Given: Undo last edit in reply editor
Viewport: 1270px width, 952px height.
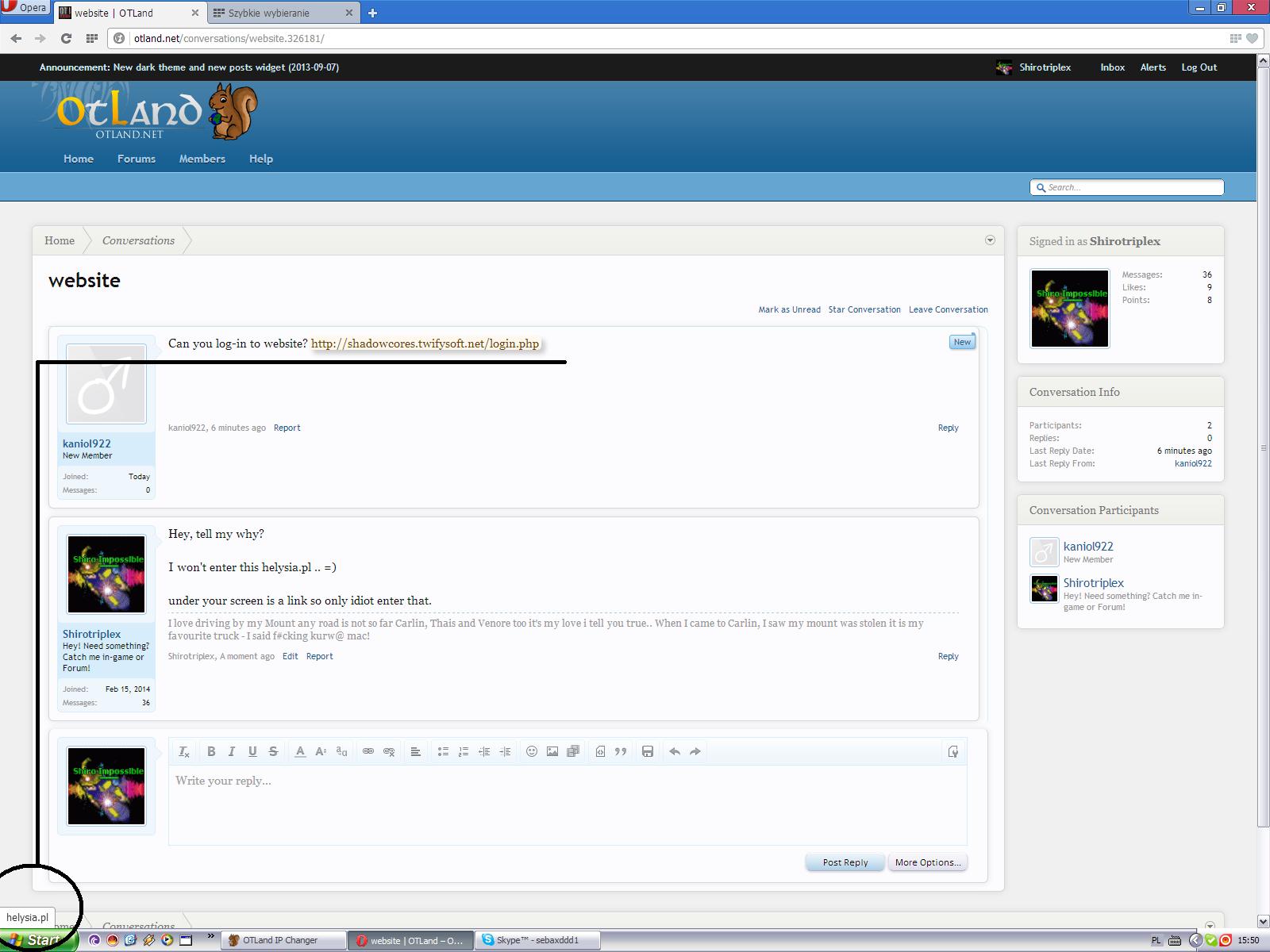Looking at the screenshot, I should point(675,751).
